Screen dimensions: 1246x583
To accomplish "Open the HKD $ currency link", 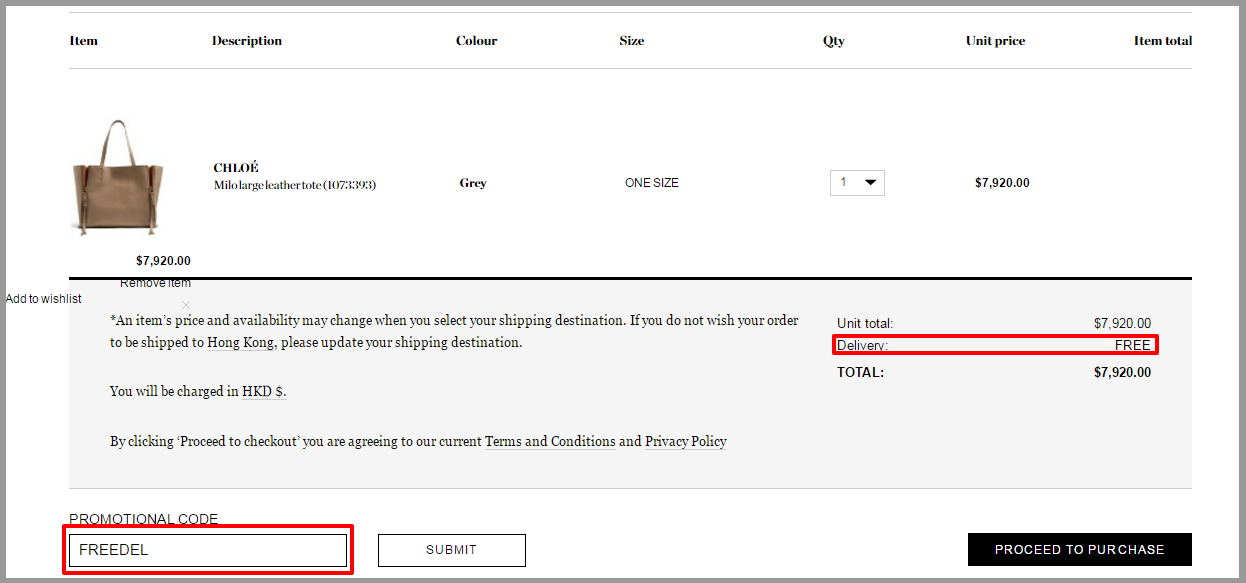I will (264, 391).
